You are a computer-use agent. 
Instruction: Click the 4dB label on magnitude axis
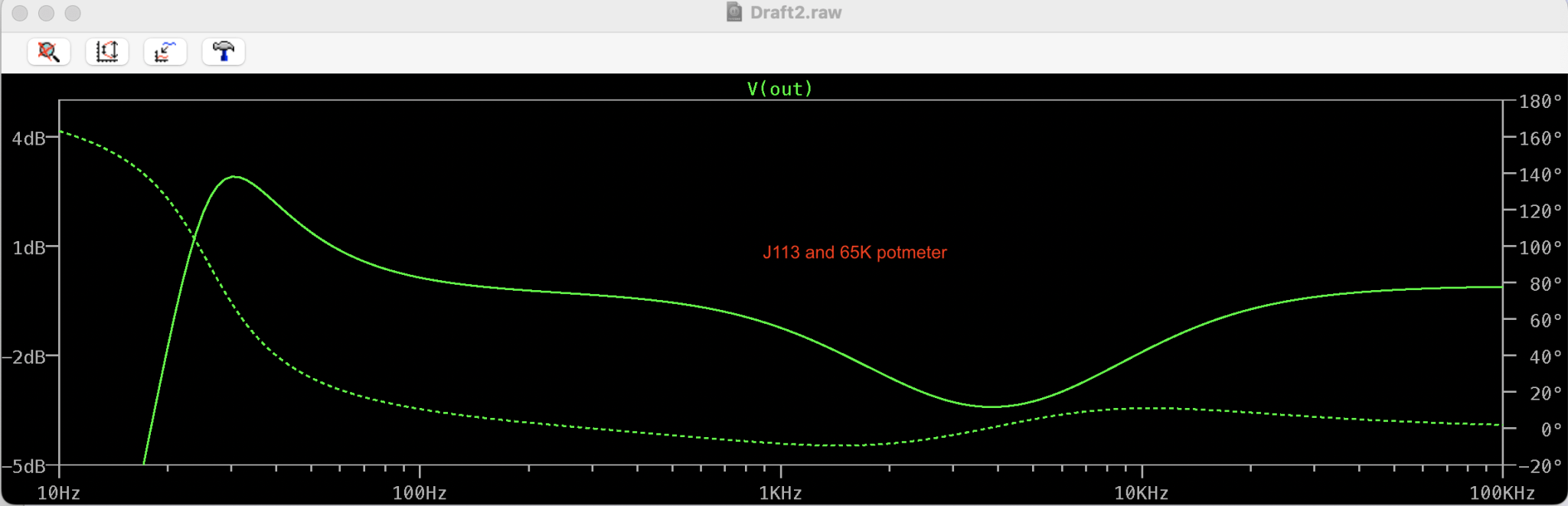point(29,139)
